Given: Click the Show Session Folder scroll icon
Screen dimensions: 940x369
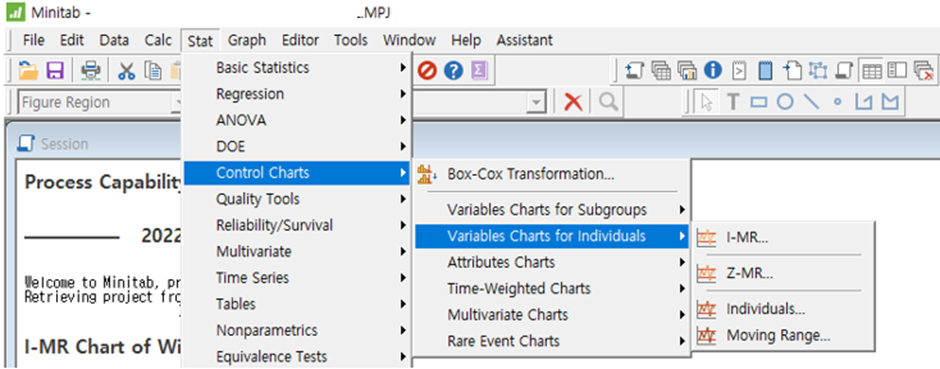Looking at the screenshot, I should 634,71.
